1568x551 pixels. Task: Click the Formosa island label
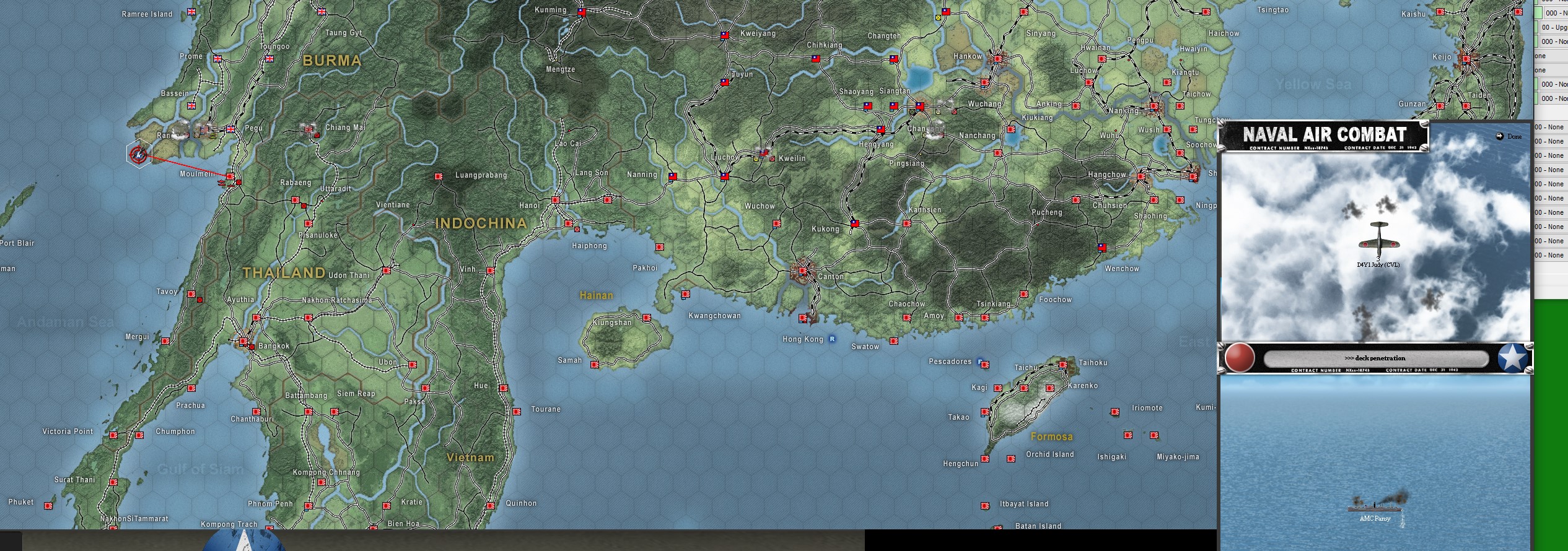click(x=1051, y=436)
